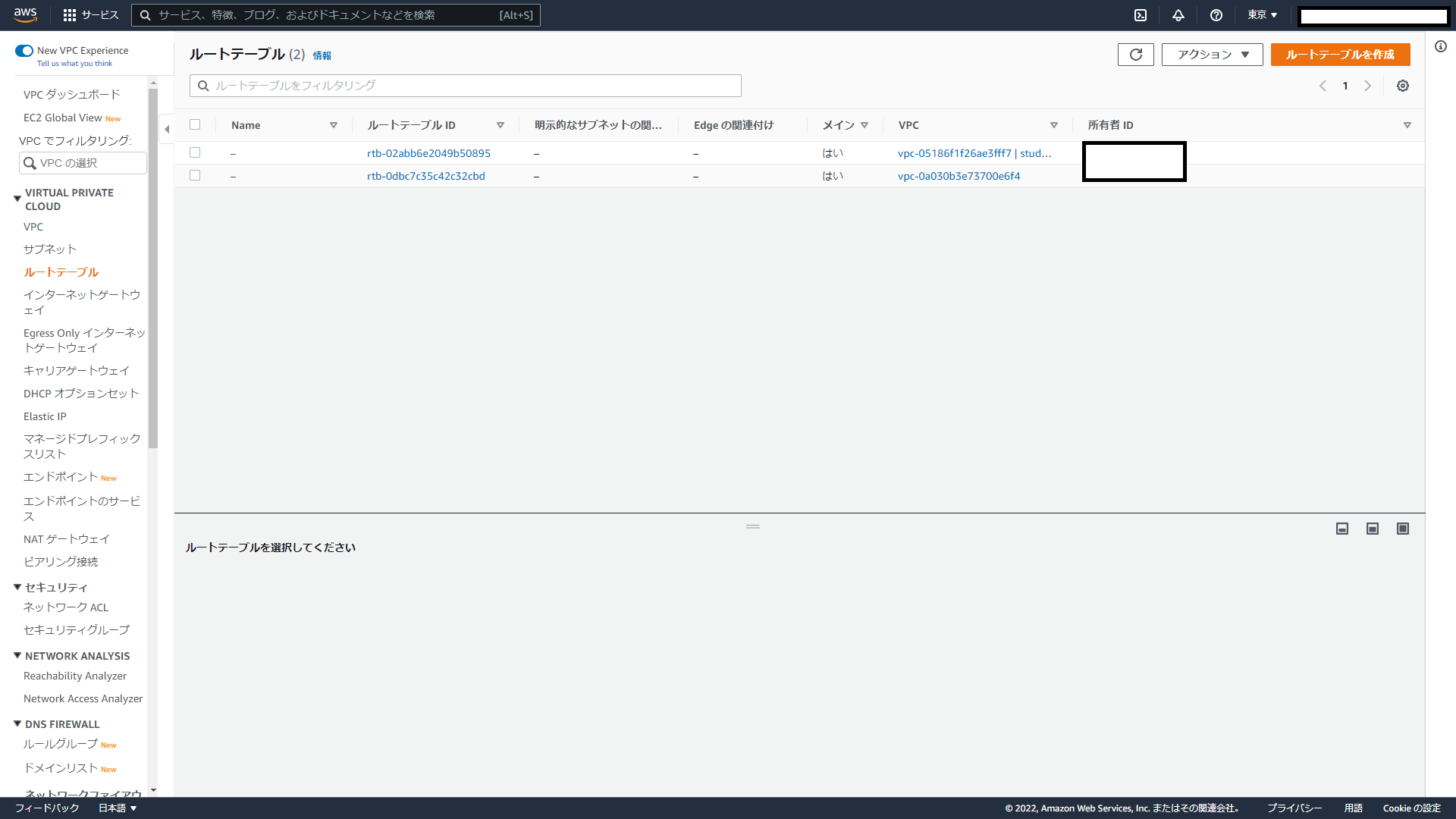Open the info panel icon
This screenshot has height=819, width=1456.
pyautogui.click(x=1440, y=47)
